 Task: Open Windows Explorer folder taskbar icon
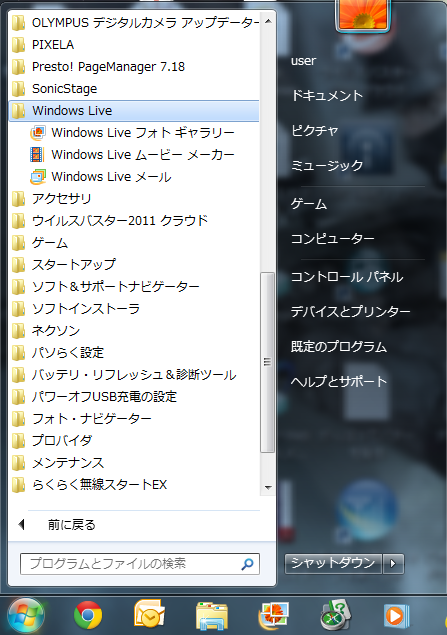pyautogui.click(x=212, y=615)
